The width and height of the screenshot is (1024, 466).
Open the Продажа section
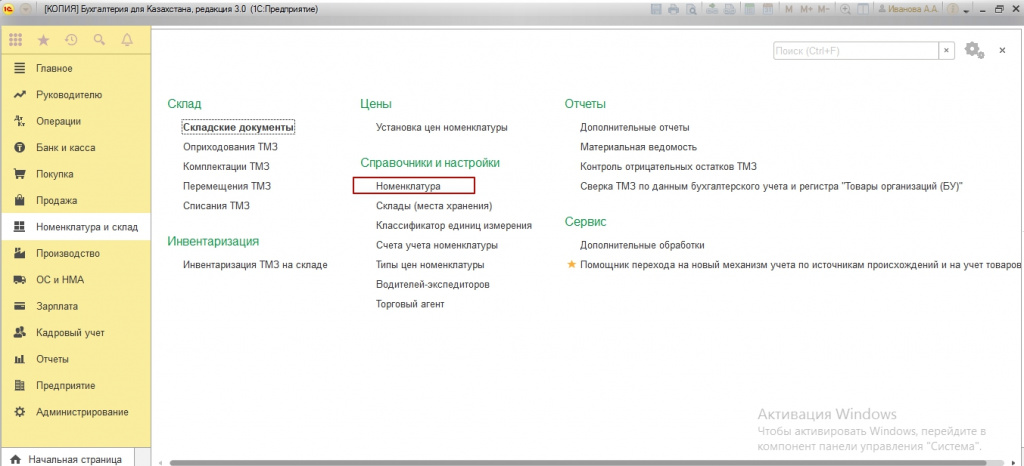click(76, 200)
